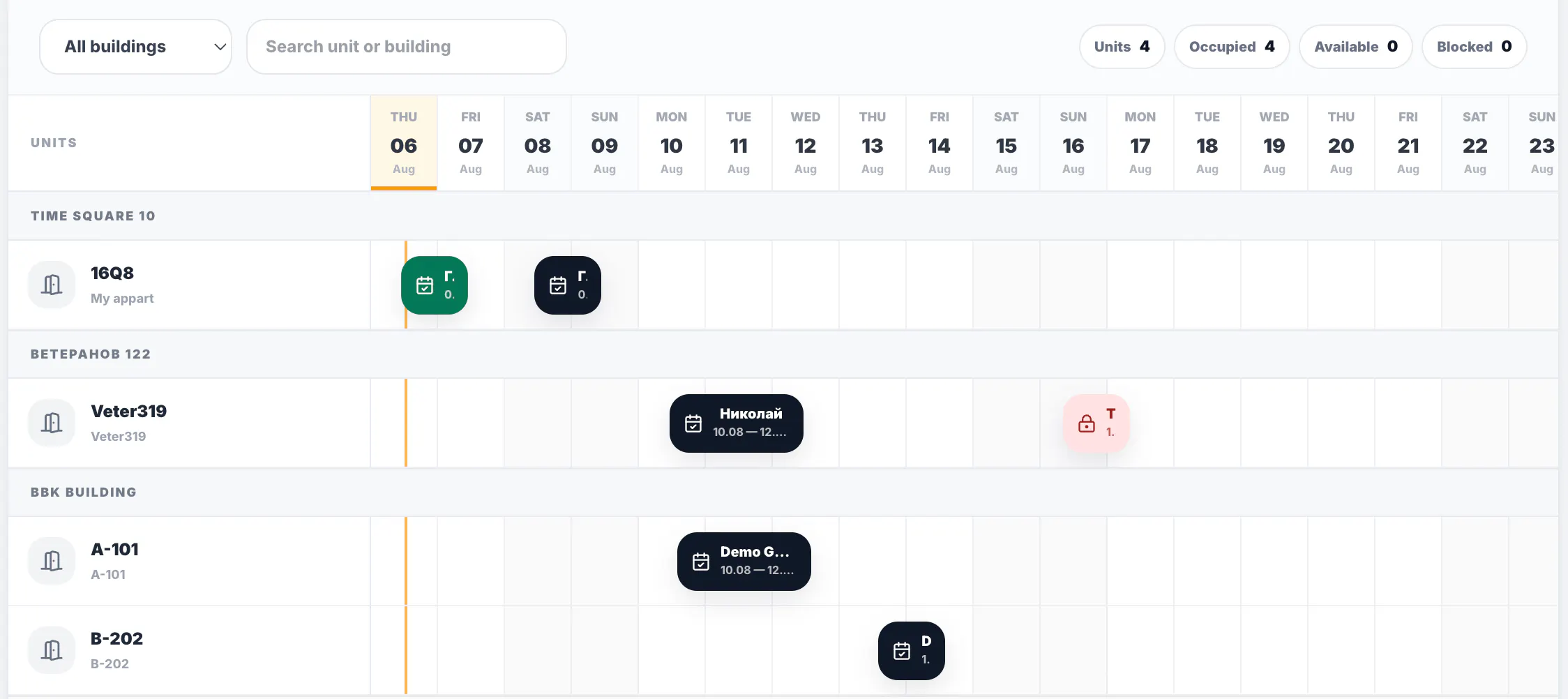This screenshot has width=1568, height=699.
Task: Filter by Blocked 0 chip
Action: [1475, 47]
